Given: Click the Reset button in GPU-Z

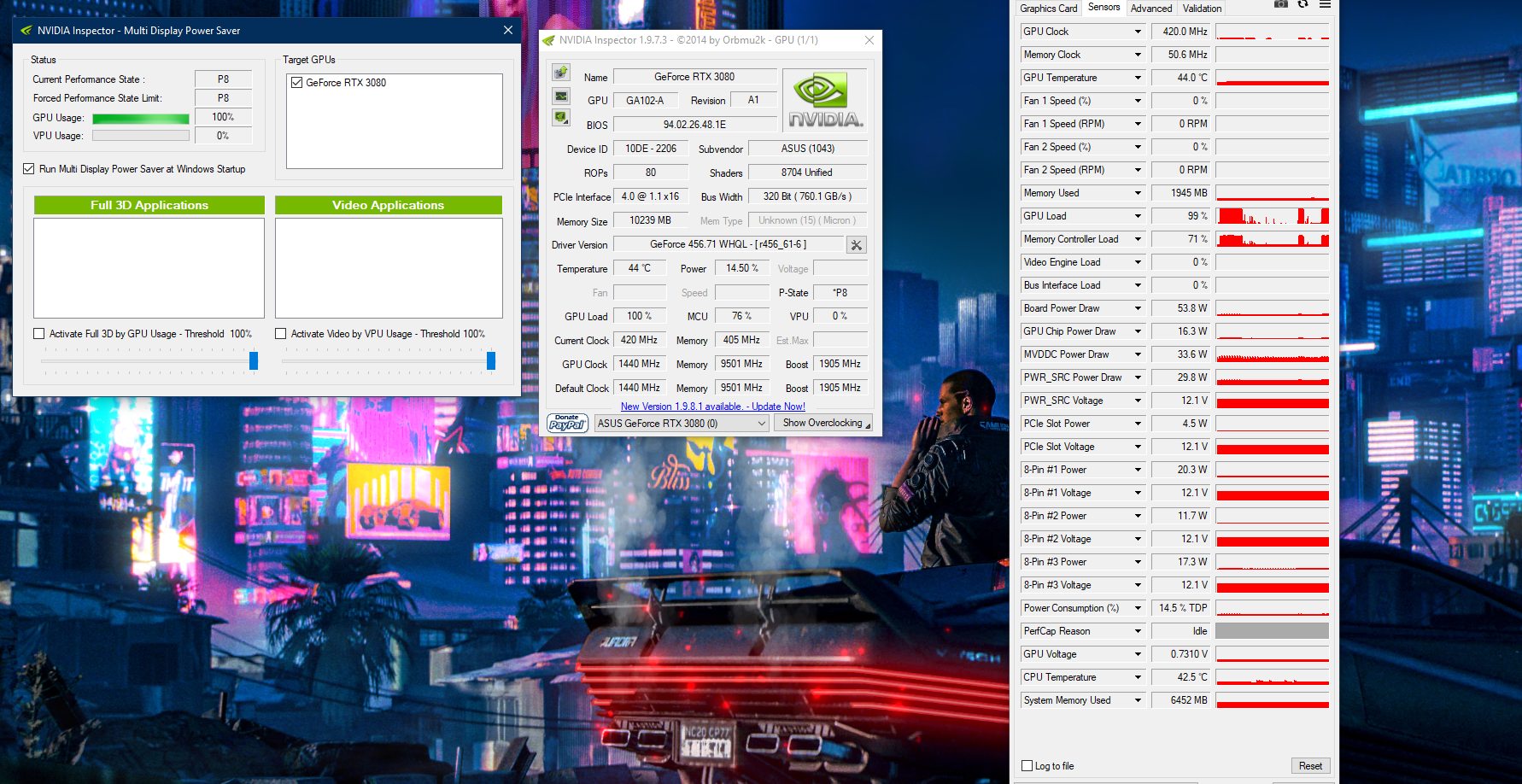Looking at the screenshot, I should [1310, 766].
